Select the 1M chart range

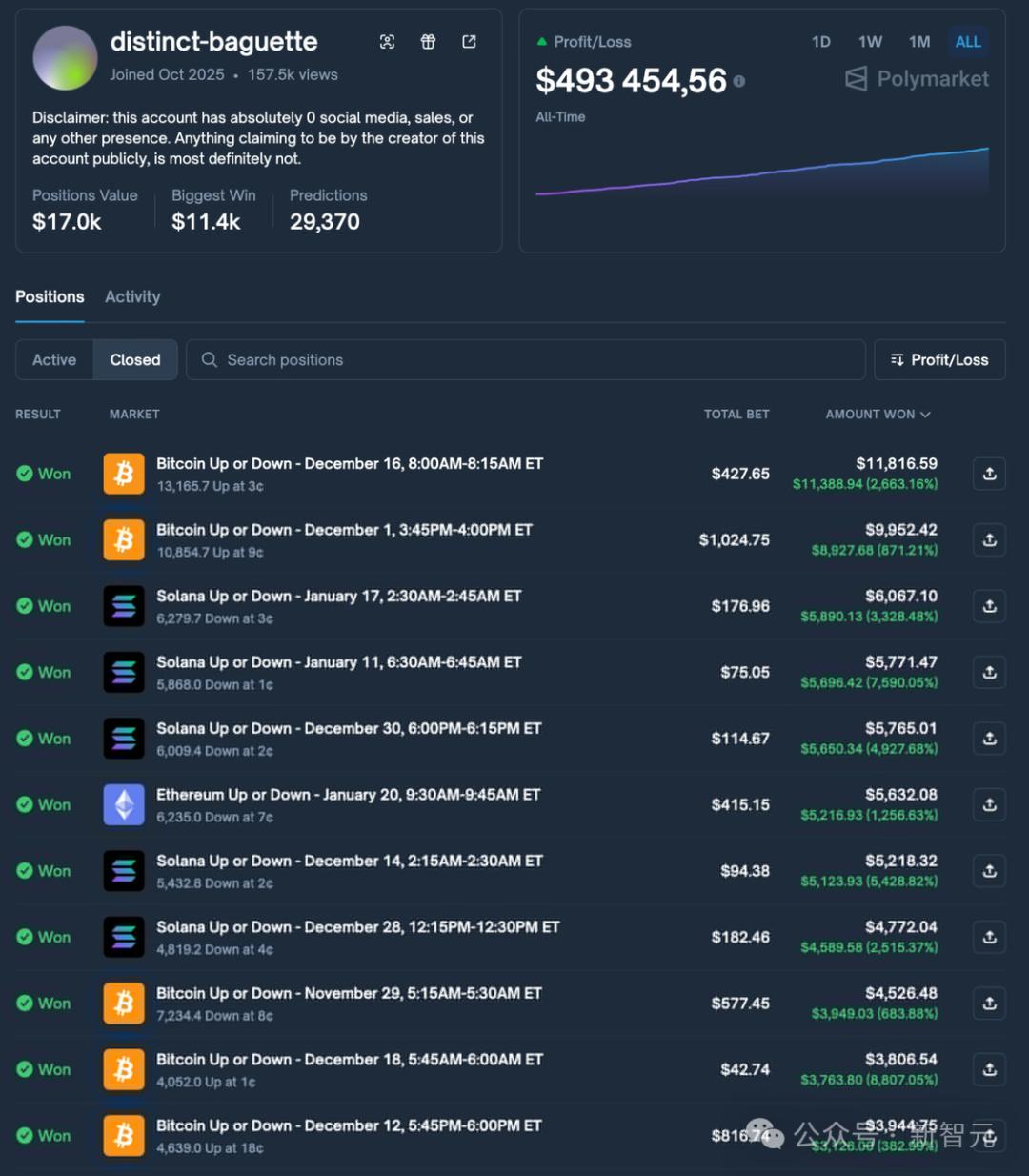[919, 42]
